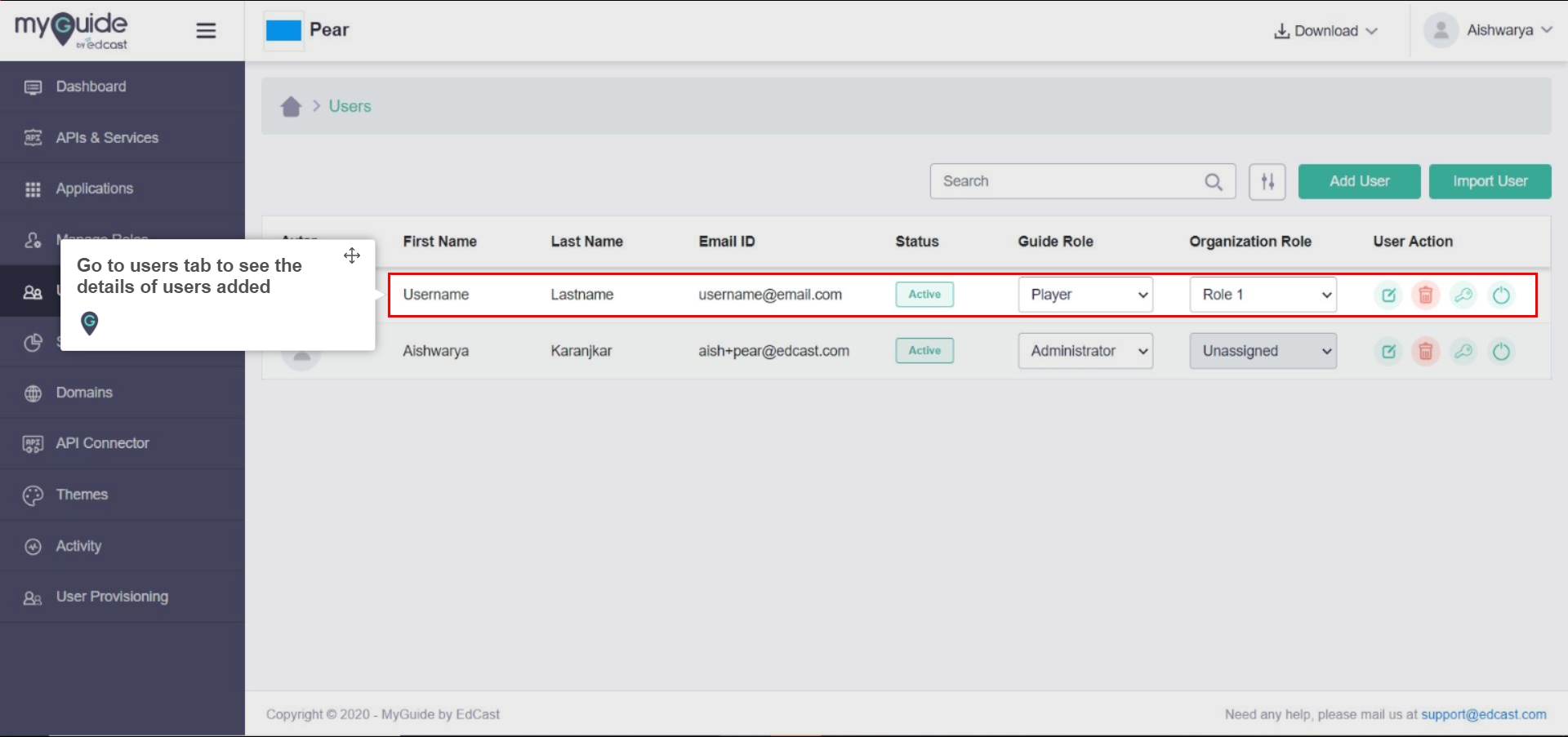Open Organization Role dropdown for Username
Viewport: 1568px width, 737px height.
coord(1263,295)
